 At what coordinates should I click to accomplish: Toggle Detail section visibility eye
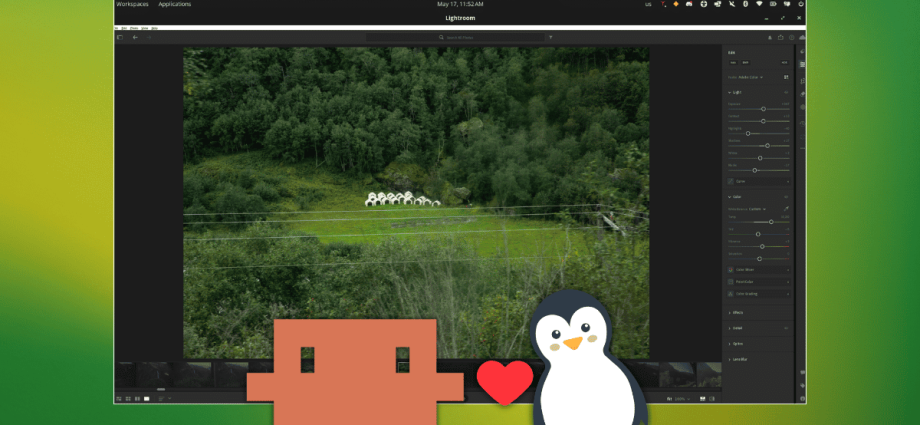[x=786, y=328]
